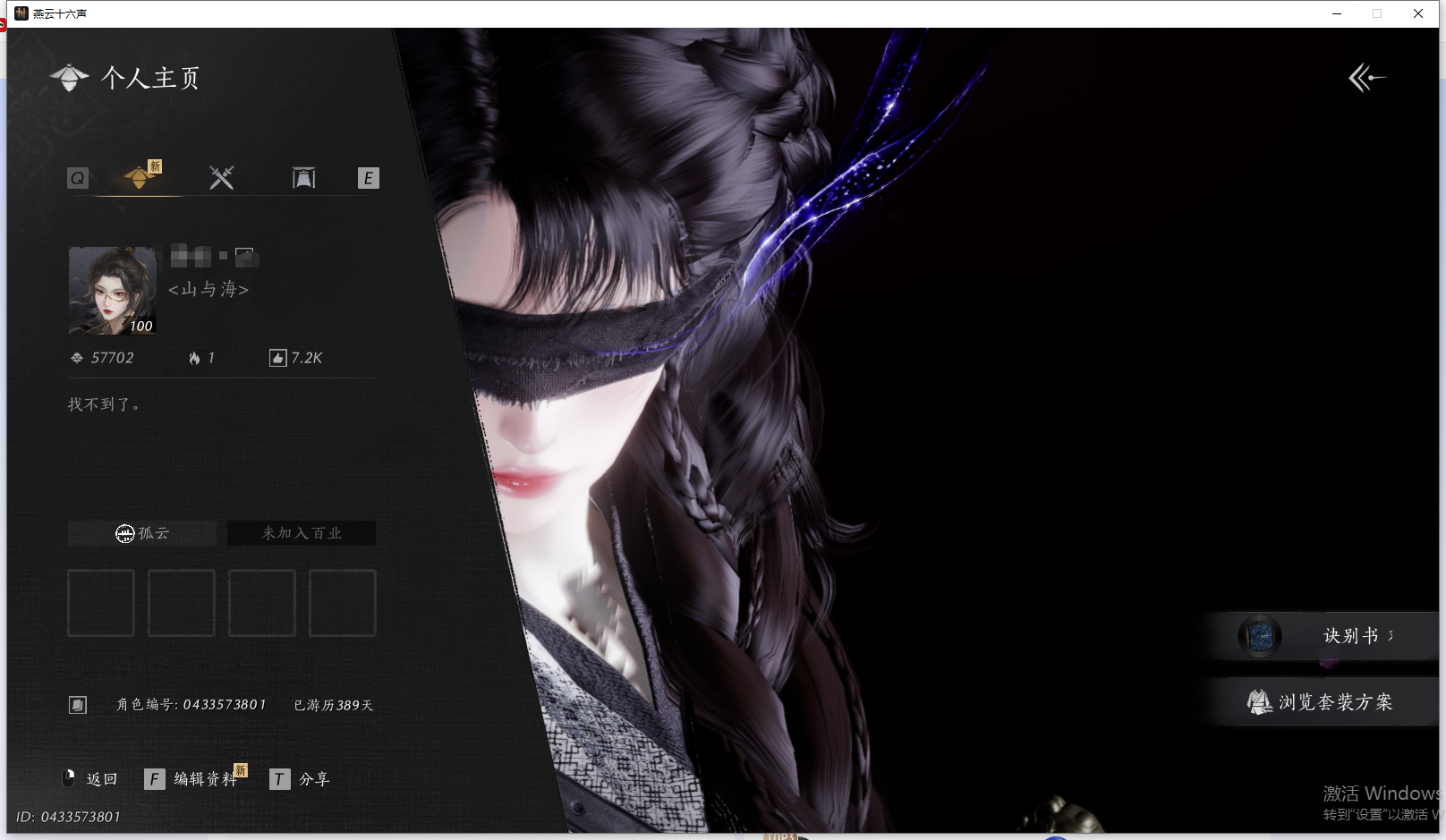
Task: Click the flame icon beside the number 1
Action: (x=194, y=358)
